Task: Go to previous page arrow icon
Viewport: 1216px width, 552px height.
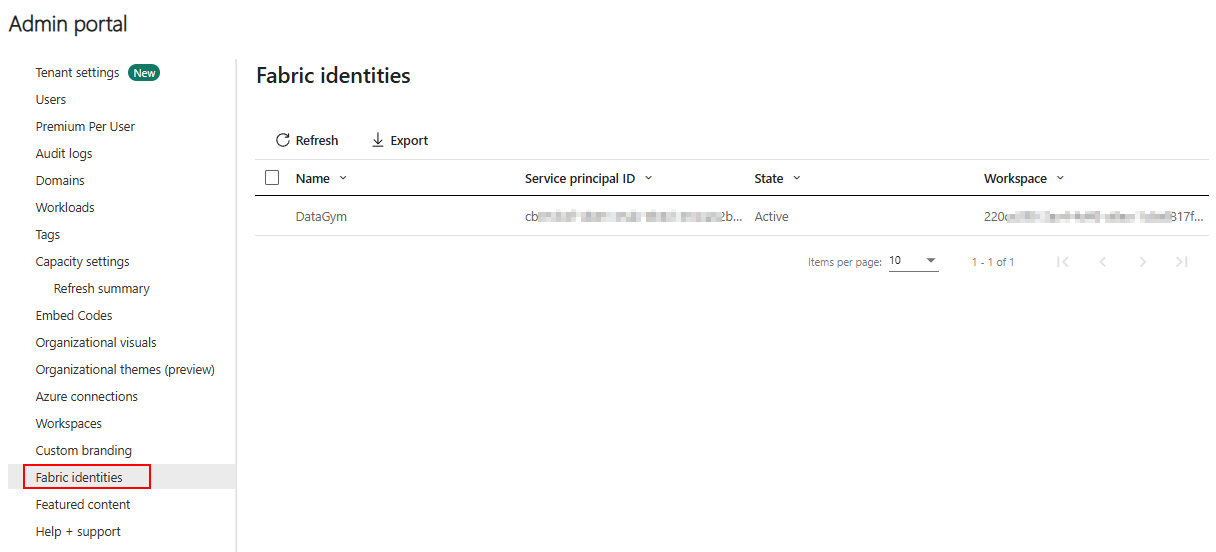Action: 1103,262
